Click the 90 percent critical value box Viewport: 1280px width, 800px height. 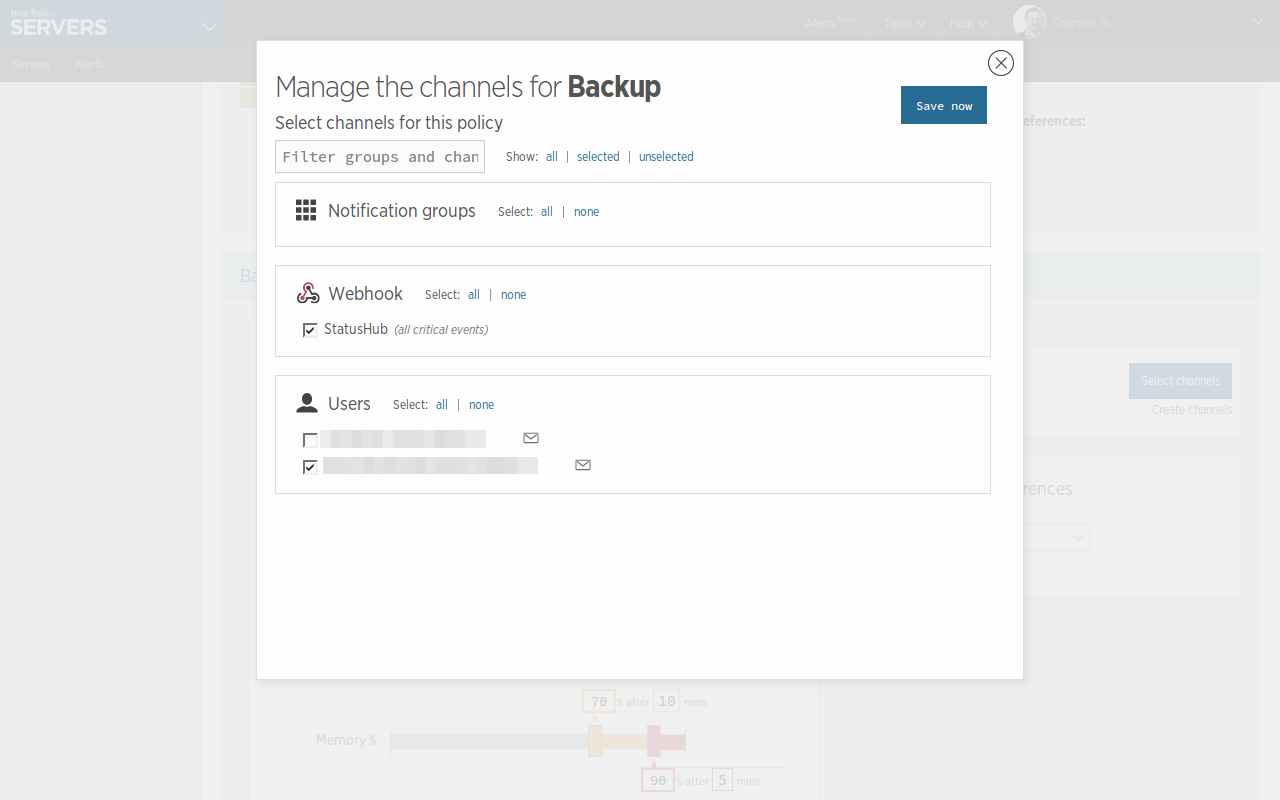[658, 780]
